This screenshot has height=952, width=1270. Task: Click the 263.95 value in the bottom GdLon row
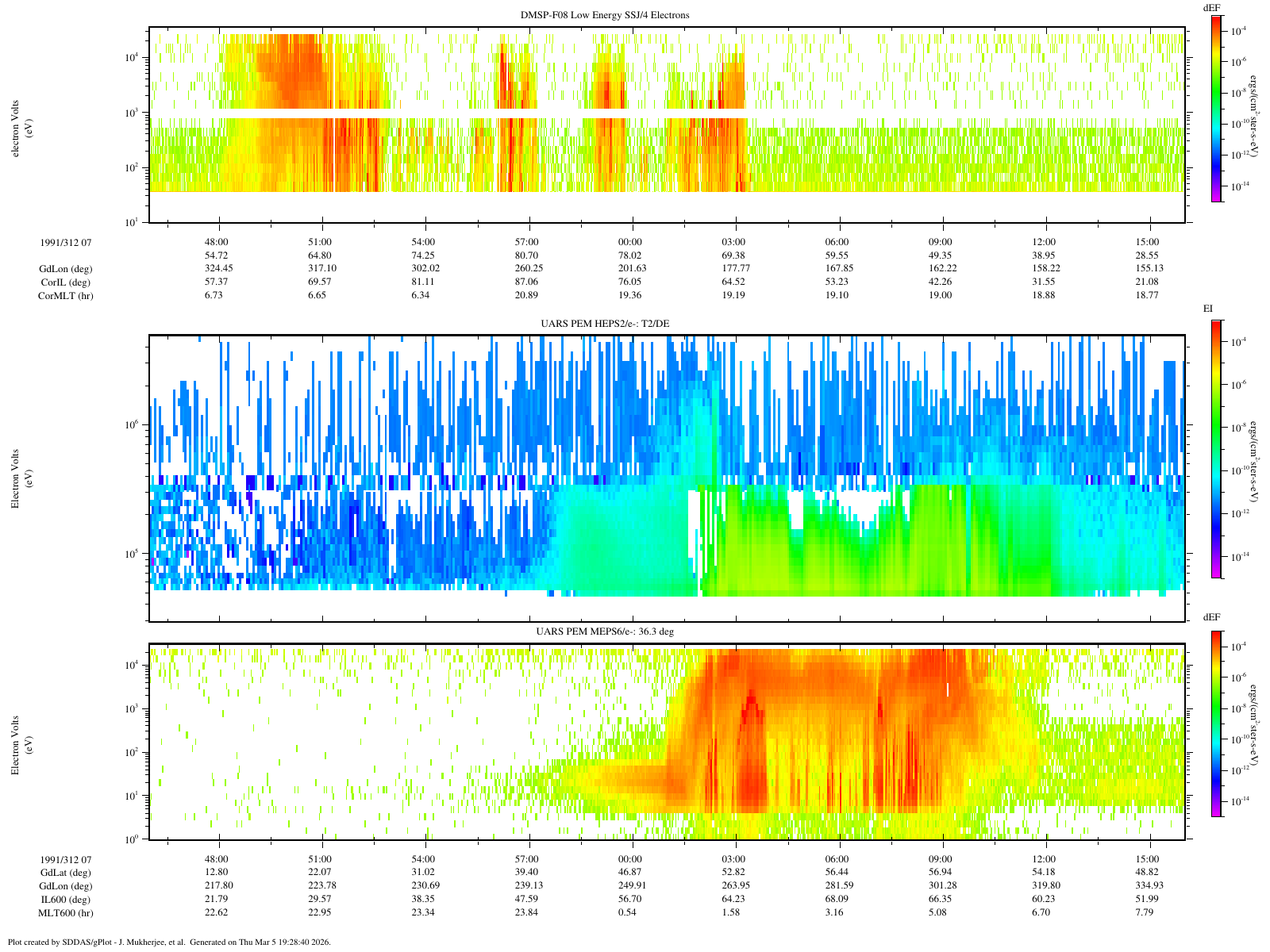coord(733,886)
